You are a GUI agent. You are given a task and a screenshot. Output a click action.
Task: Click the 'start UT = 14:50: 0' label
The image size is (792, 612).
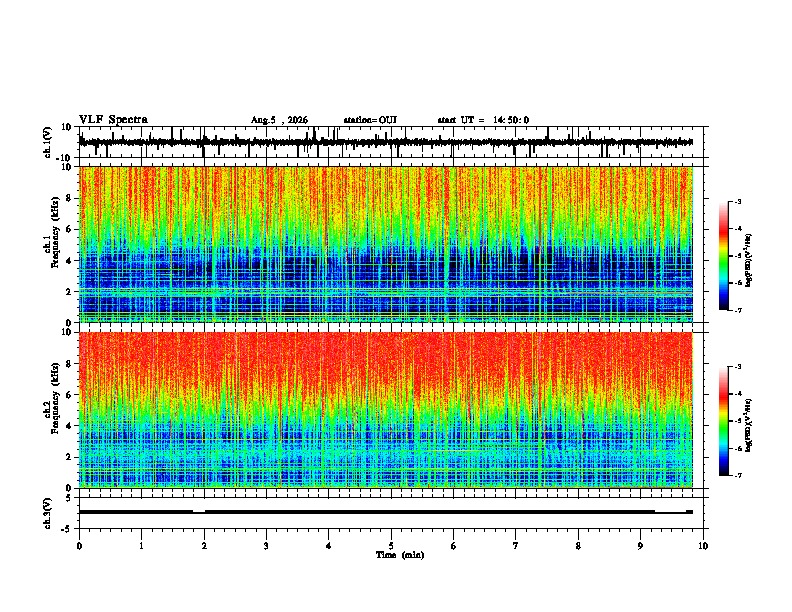(x=483, y=120)
